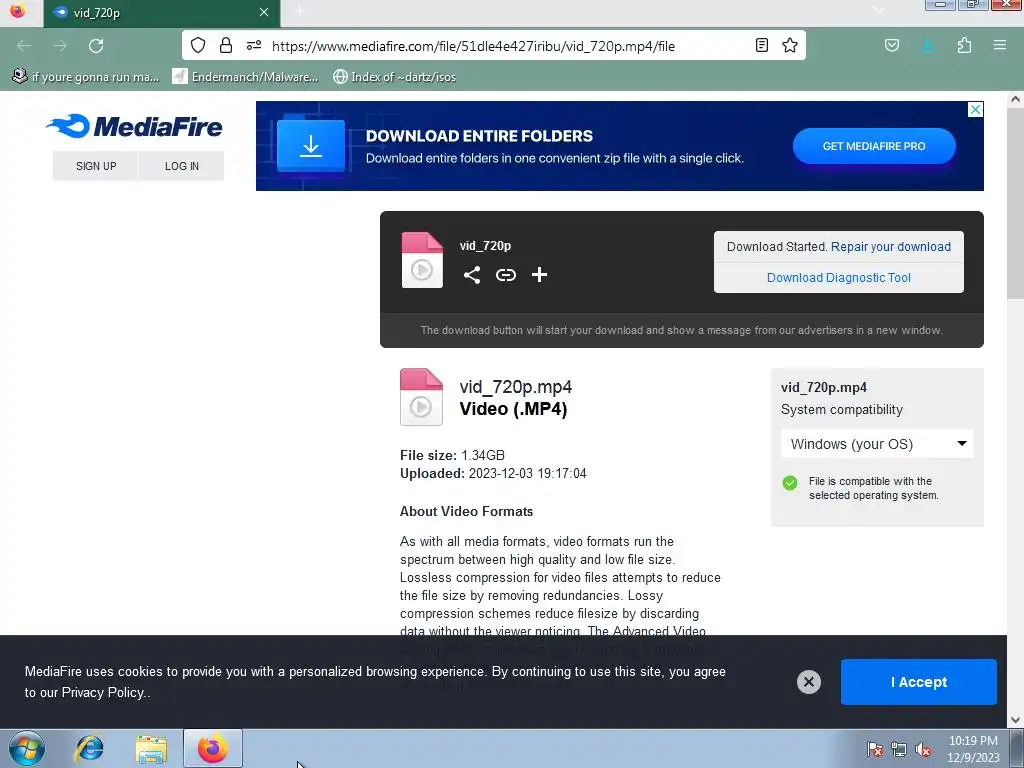Viewport: 1024px width, 768px height.
Task: Click the padlock site security icon
Action: click(x=226, y=45)
